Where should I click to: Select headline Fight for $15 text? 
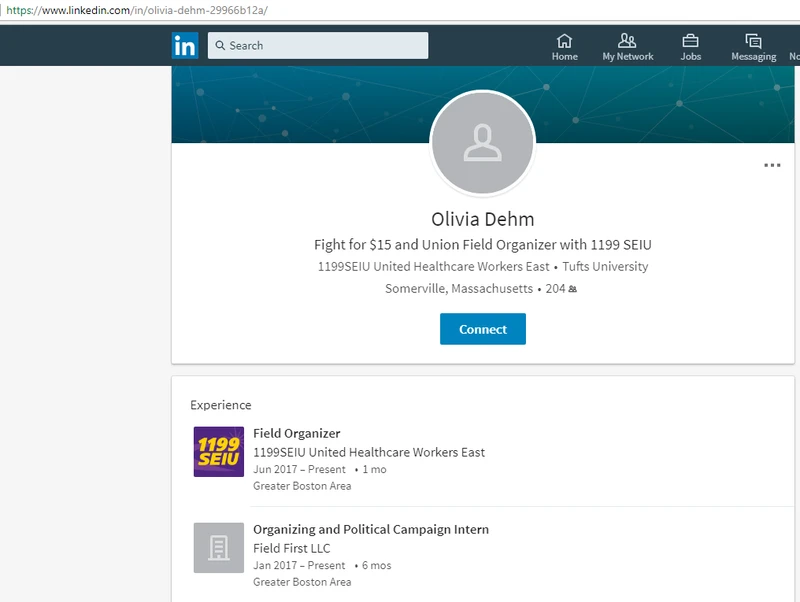pyautogui.click(x=483, y=245)
